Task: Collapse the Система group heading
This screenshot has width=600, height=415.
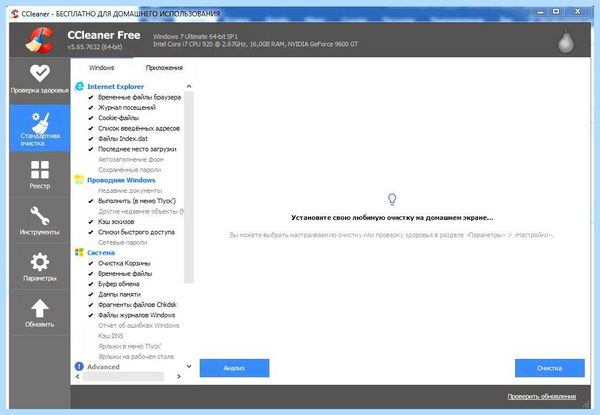Action: pyautogui.click(x=101, y=252)
